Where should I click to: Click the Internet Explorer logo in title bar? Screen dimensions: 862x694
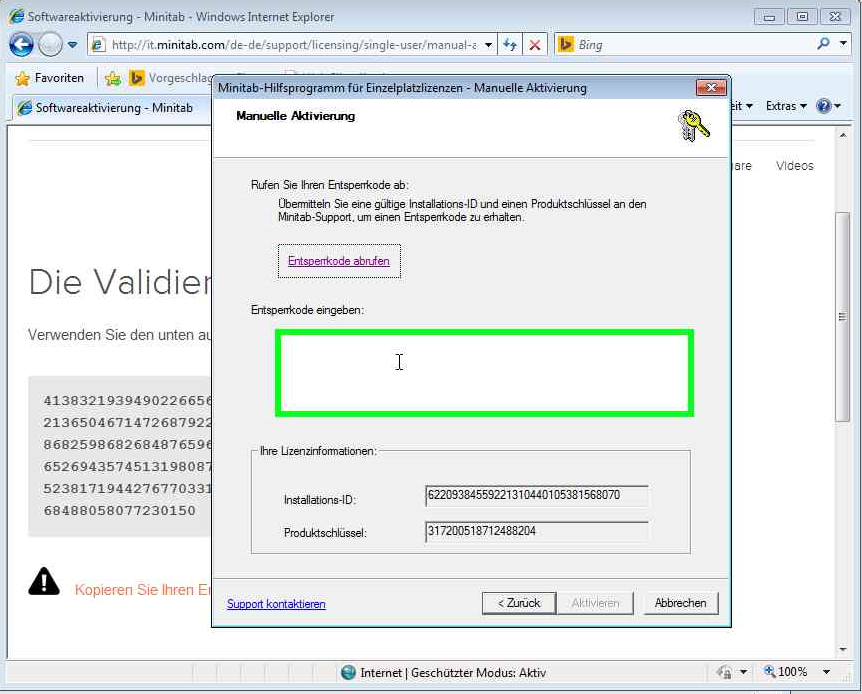(x=16, y=16)
